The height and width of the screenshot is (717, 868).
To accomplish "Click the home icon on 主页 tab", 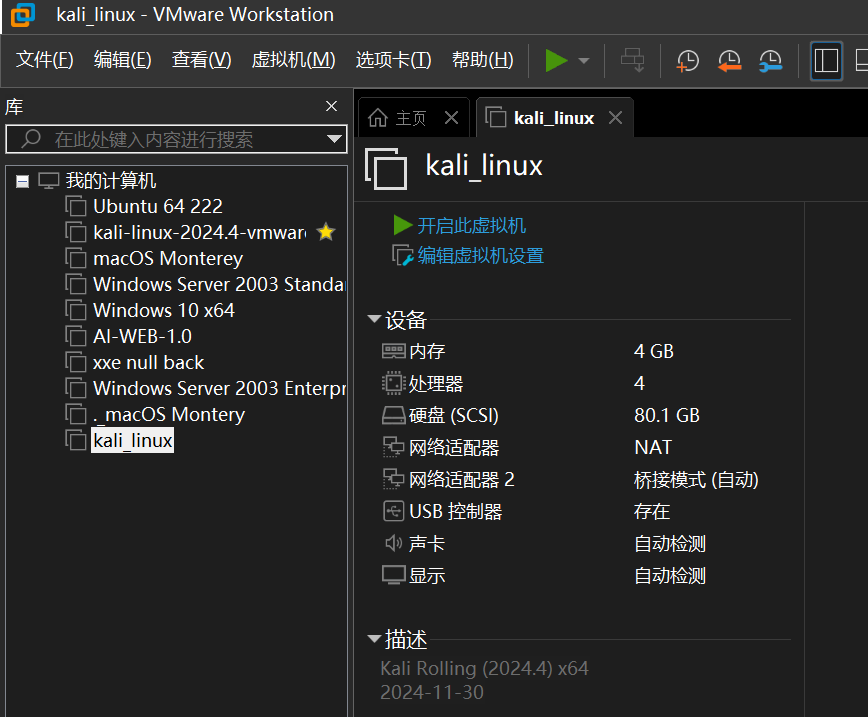I will pos(378,117).
